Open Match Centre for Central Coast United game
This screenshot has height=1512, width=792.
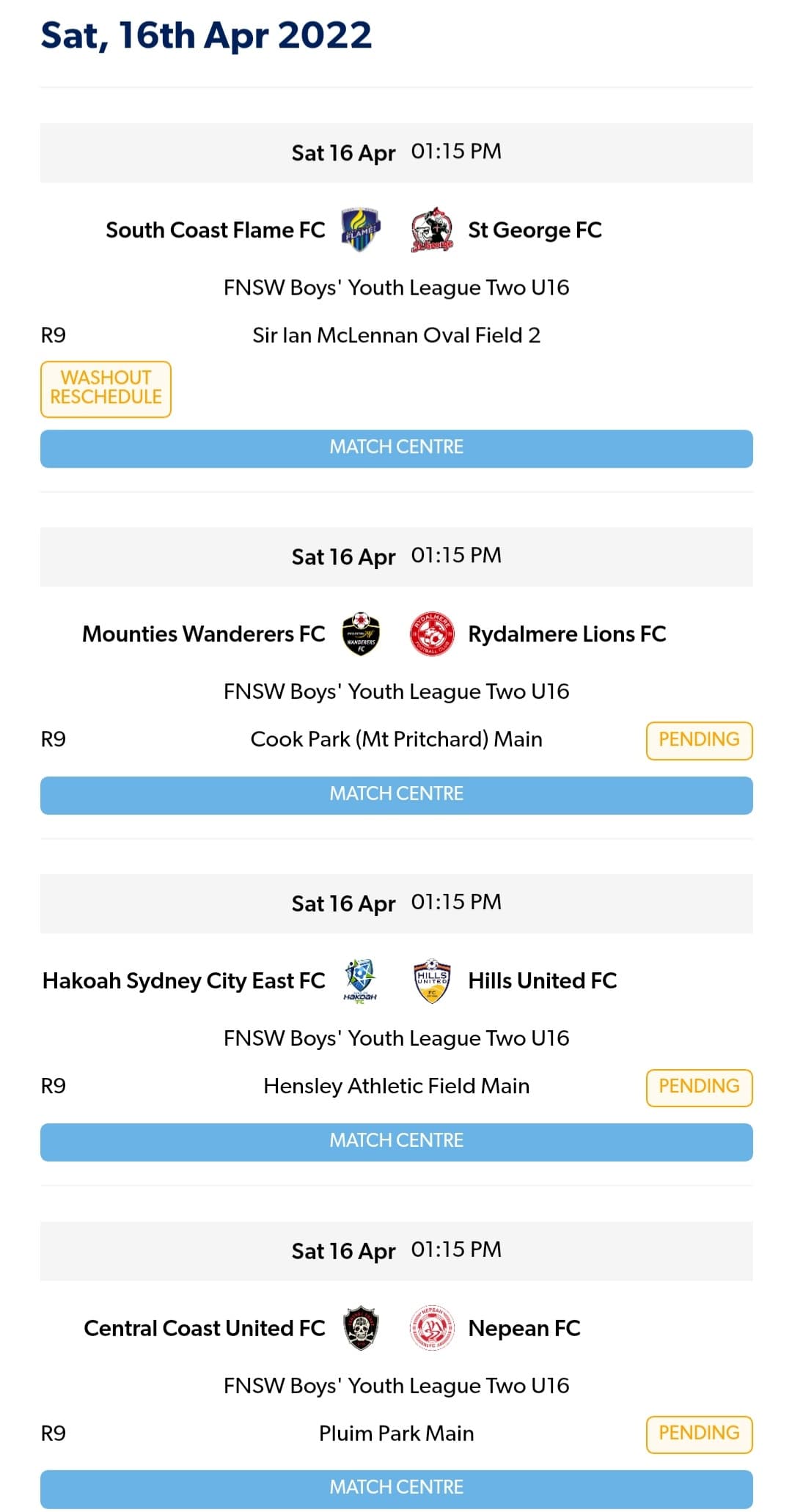point(396,1489)
